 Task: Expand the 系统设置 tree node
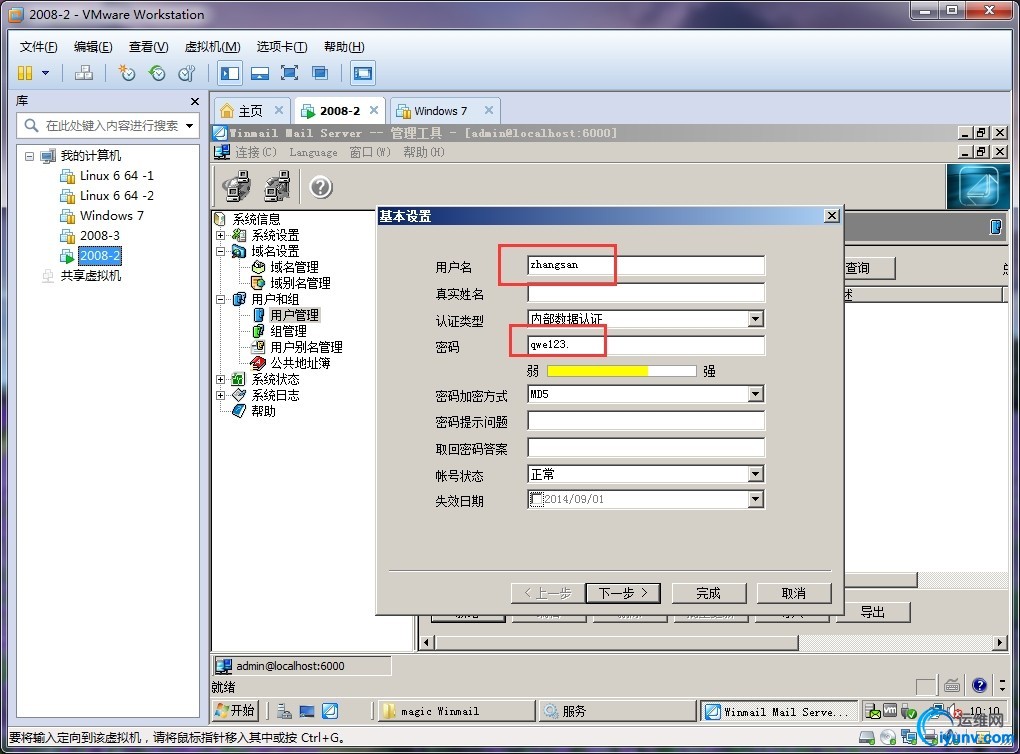[x=221, y=235]
